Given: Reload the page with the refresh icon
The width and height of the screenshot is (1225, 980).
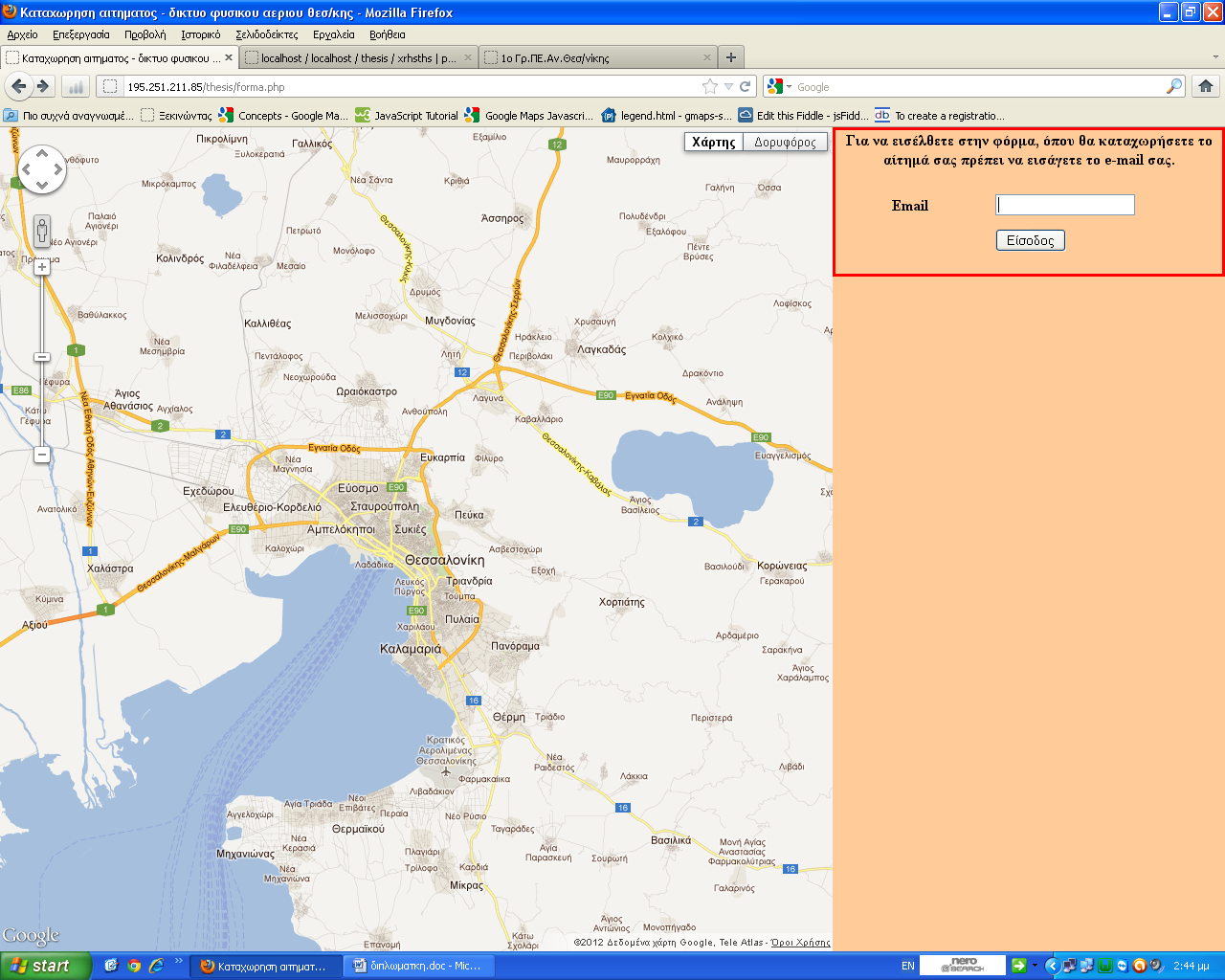Looking at the screenshot, I should point(745,86).
